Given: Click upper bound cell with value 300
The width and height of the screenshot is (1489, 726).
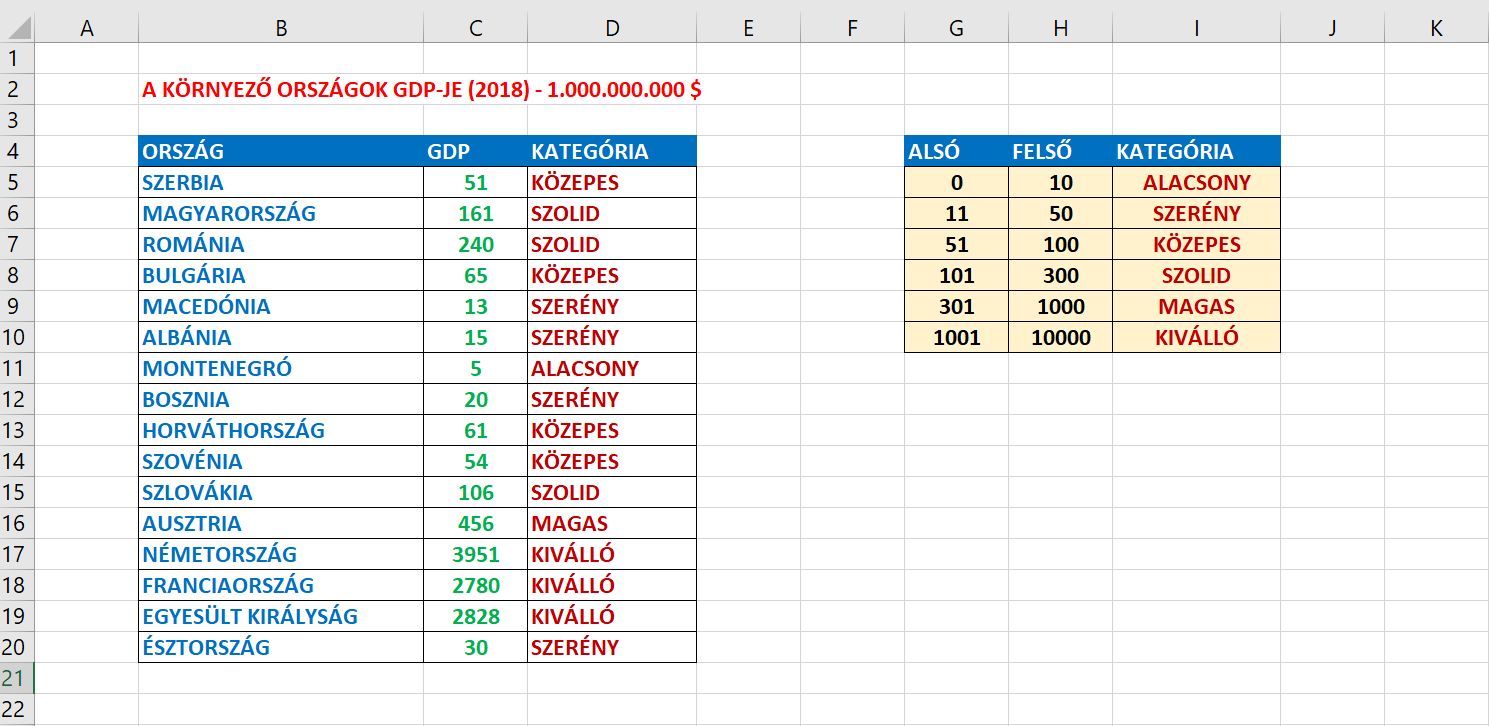Looking at the screenshot, I should (1061, 275).
